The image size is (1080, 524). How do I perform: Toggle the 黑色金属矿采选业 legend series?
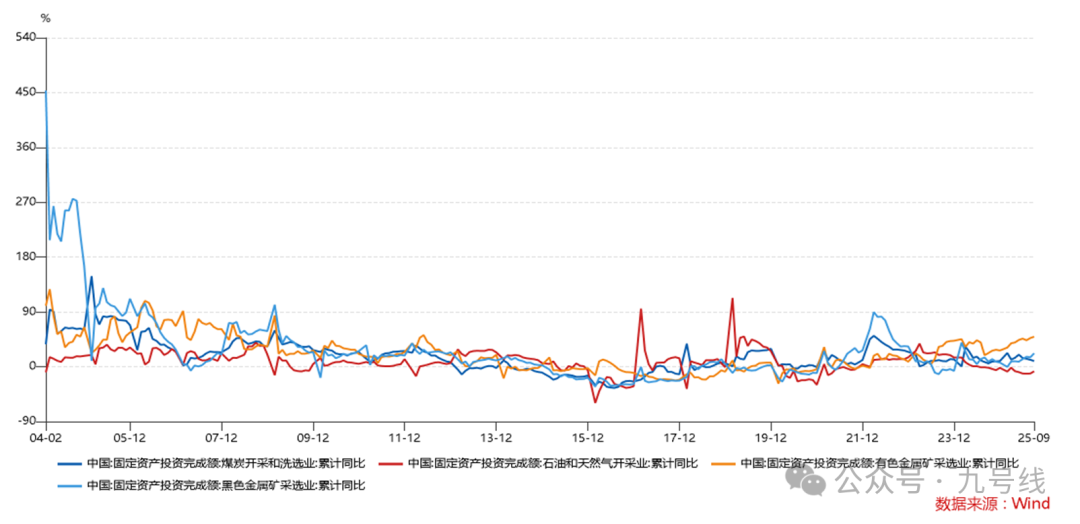(225, 485)
